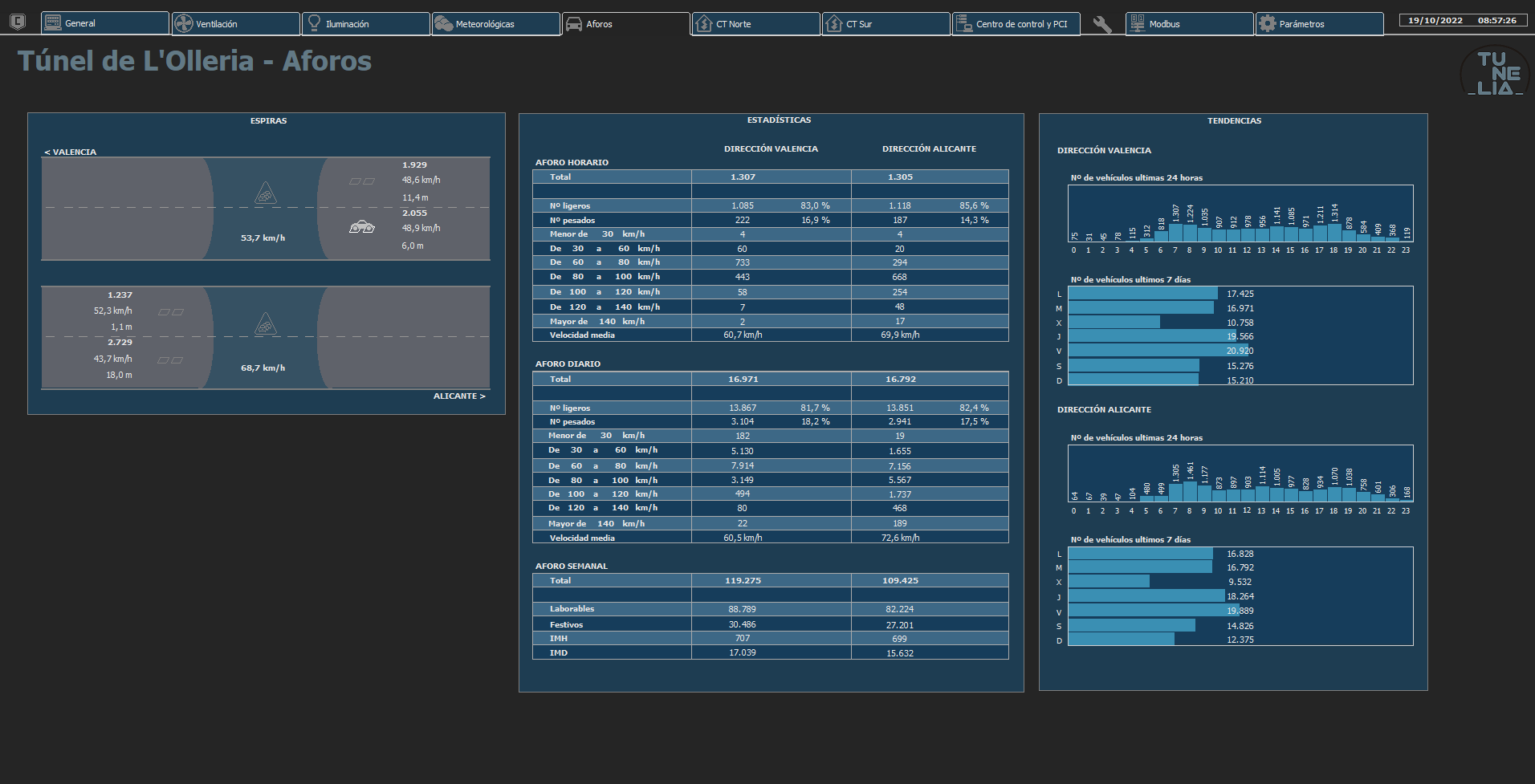
Task: Click the shield icon at top-left corner
Action: [18, 22]
